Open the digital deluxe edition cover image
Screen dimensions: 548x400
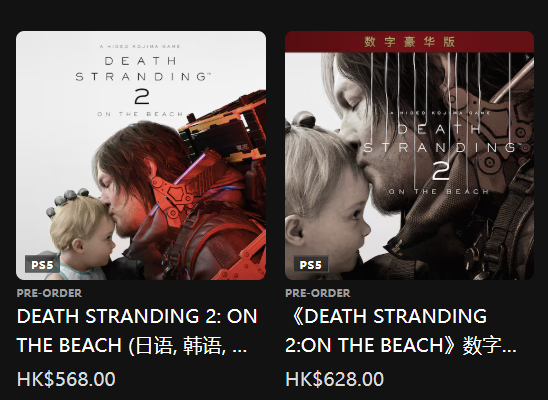[x=409, y=155]
